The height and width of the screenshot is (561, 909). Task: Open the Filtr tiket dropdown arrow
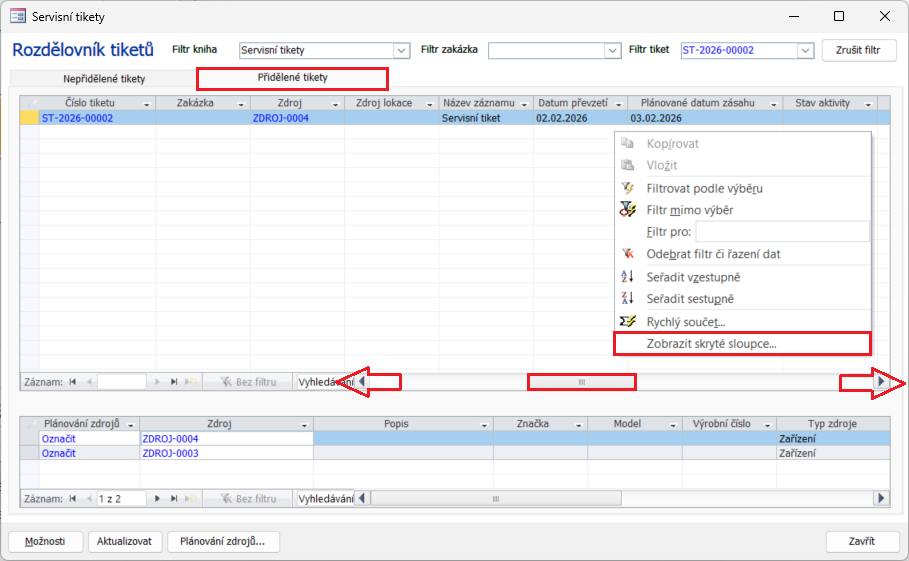point(805,50)
